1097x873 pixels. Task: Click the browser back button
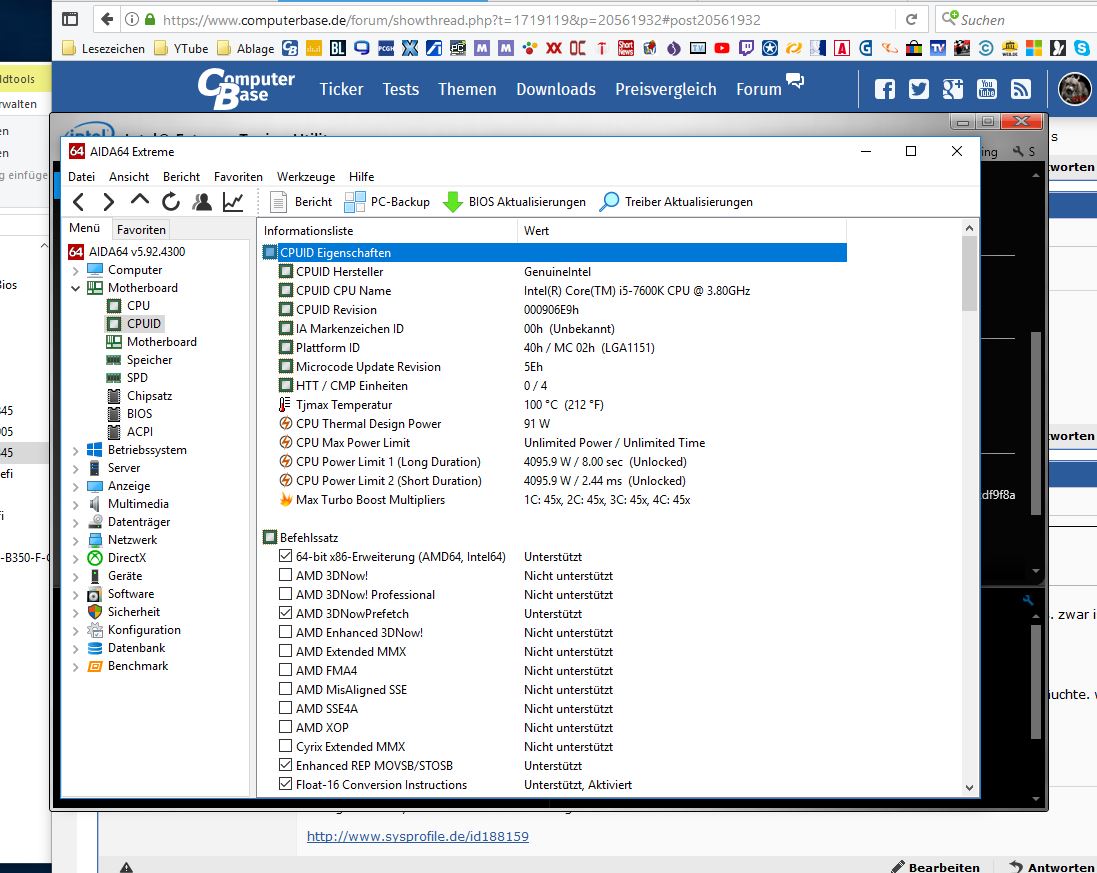tap(106, 20)
